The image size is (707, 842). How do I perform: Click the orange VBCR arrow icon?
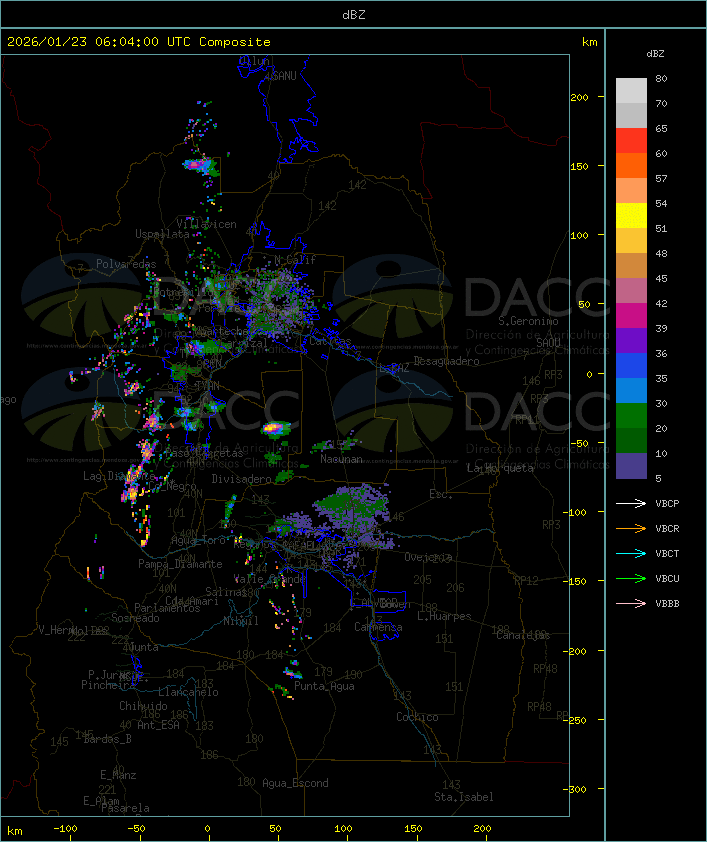click(631, 528)
